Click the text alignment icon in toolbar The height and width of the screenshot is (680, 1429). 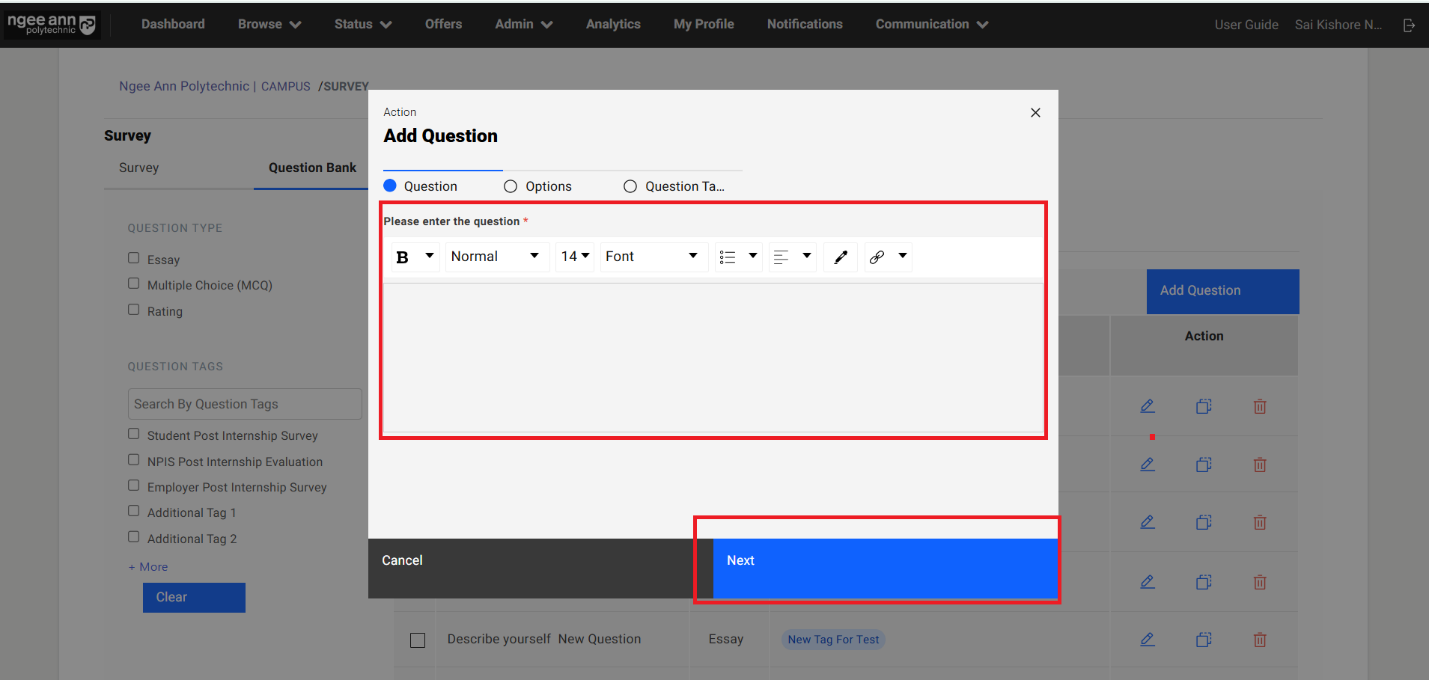click(x=782, y=257)
